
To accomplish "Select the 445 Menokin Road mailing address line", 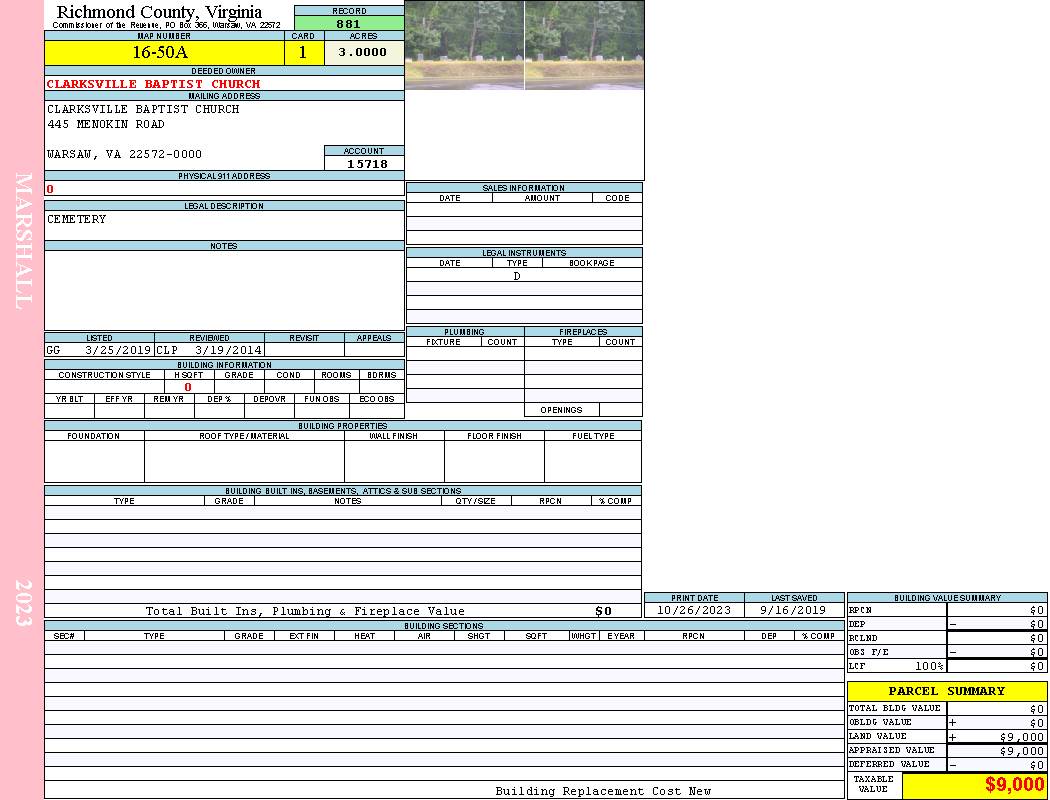I will pyautogui.click(x=106, y=125).
